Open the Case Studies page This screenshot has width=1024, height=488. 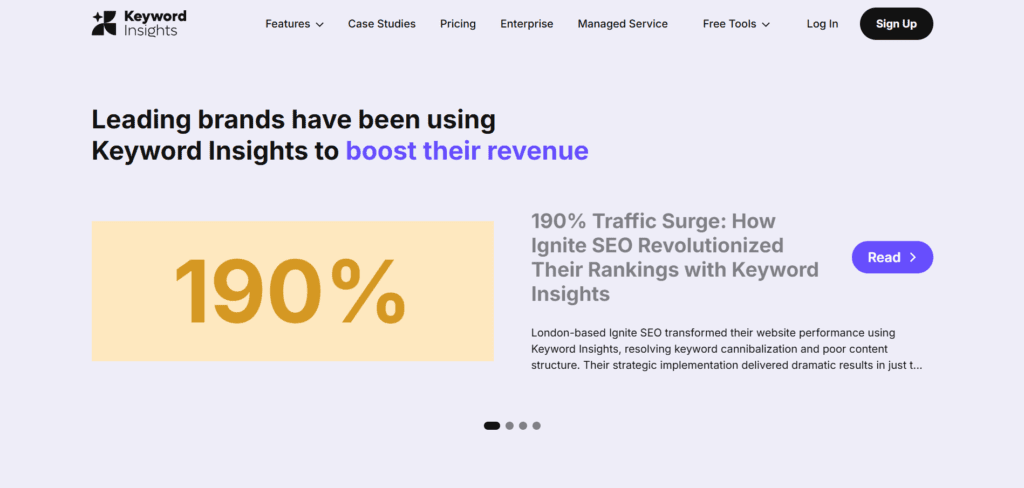pyautogui.click(x=381, y=24)
